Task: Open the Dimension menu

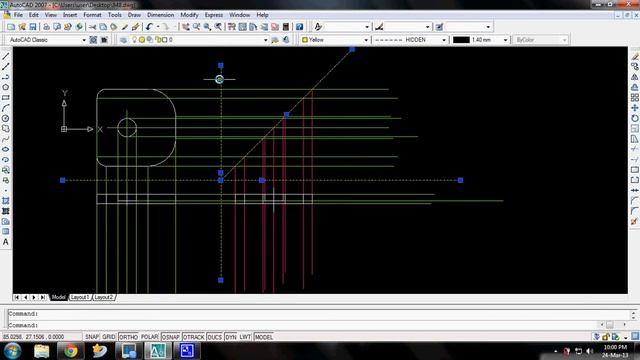Action: point(160,15)
